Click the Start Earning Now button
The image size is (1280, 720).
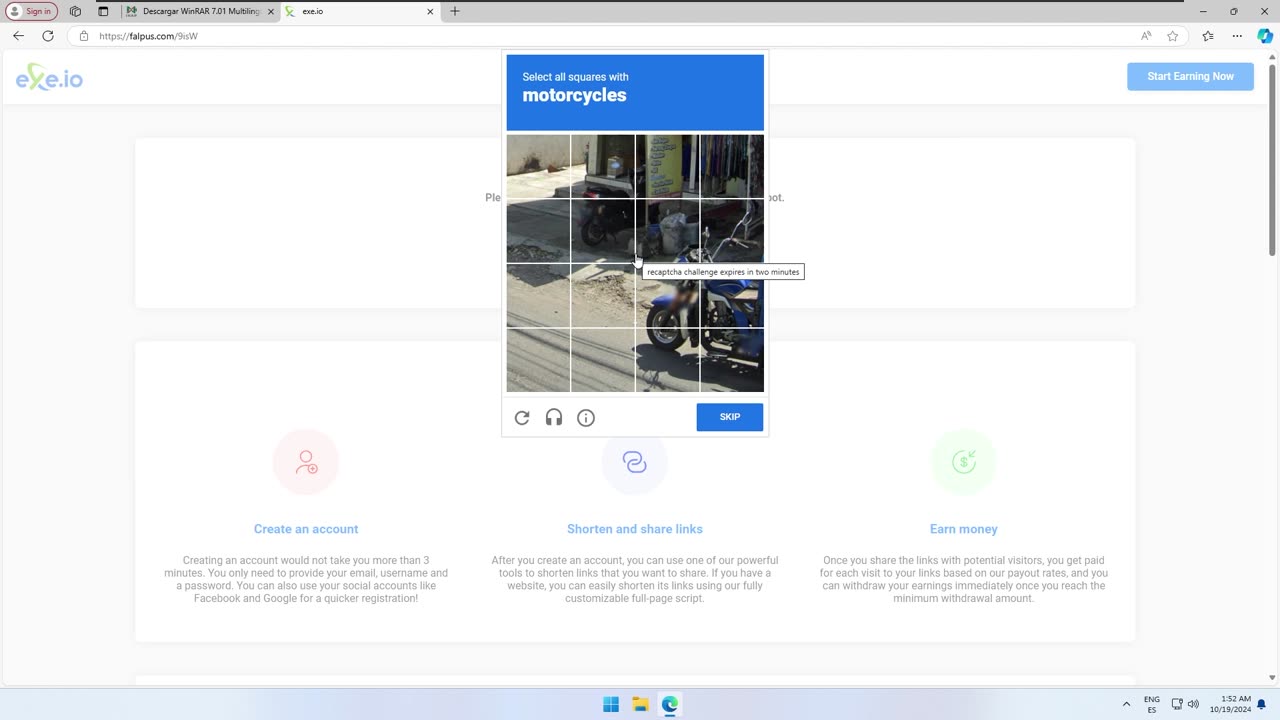coord(1190,77)
